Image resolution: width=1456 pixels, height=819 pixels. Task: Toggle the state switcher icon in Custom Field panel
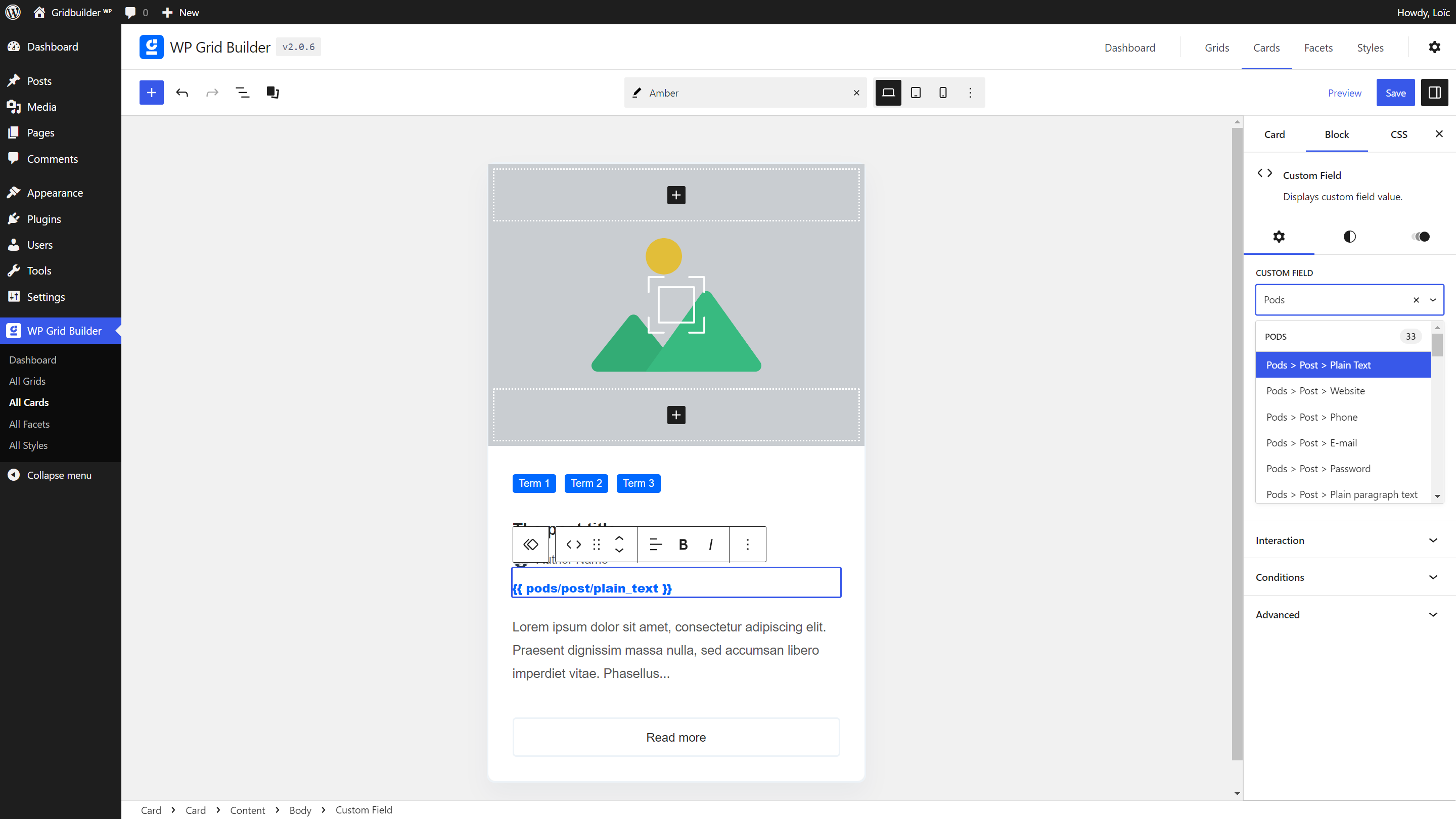[1421, 236]
